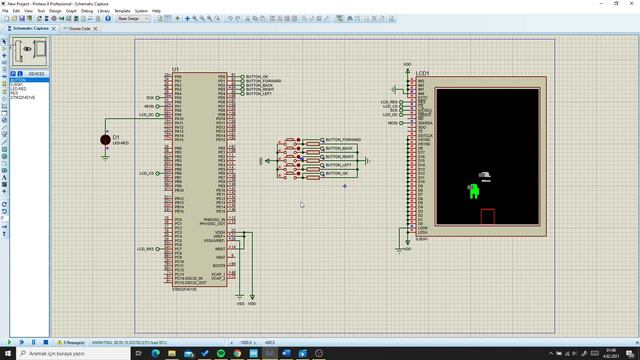Click the X-Mirror flip icon
The image size is (640, 360).
click(4, 227)
